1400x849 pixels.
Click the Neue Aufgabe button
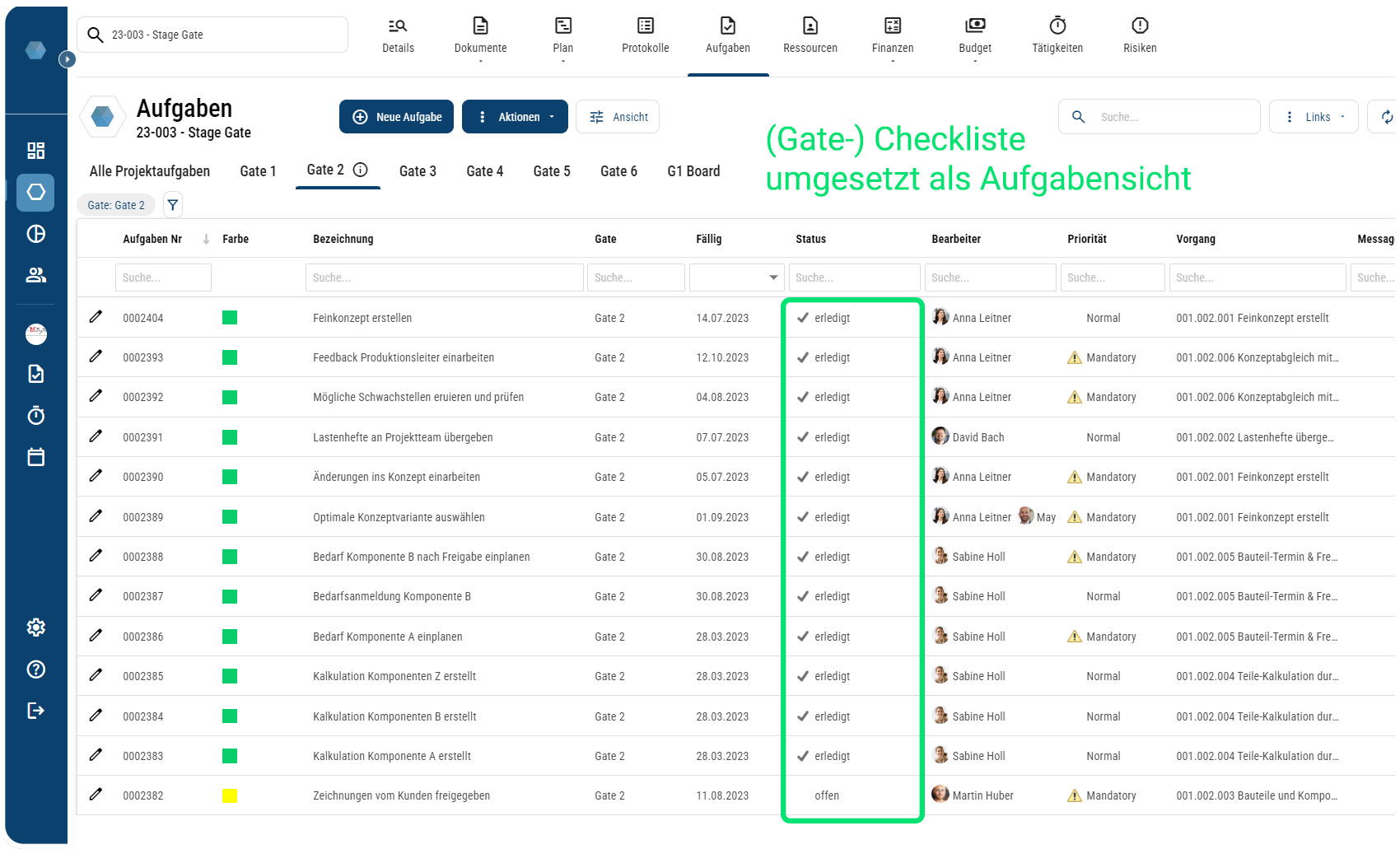[397, 117]
